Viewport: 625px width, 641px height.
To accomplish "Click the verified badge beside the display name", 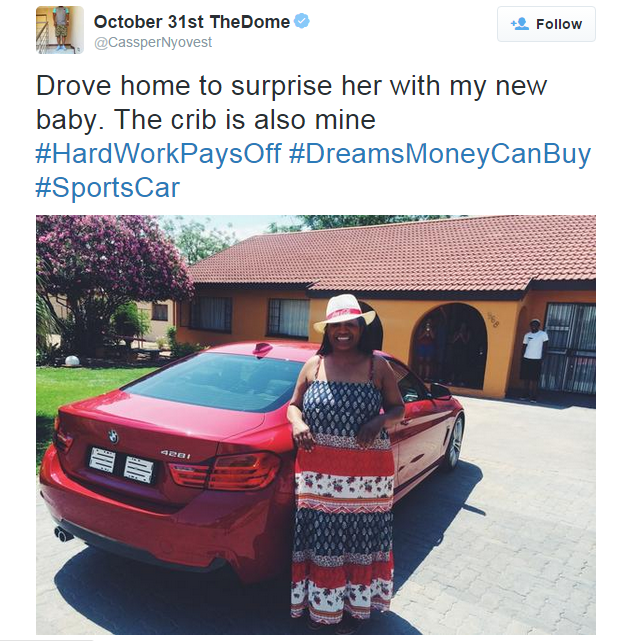I will (x=302, y=22).
